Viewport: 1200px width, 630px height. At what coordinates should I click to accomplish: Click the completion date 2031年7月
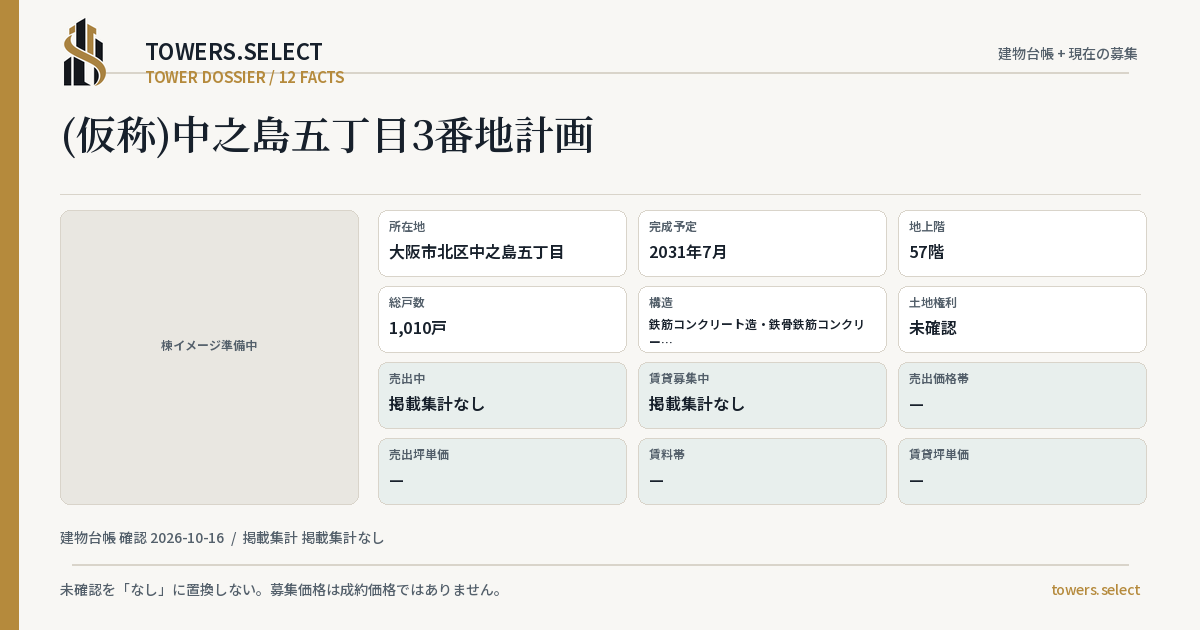coord(688,252)
